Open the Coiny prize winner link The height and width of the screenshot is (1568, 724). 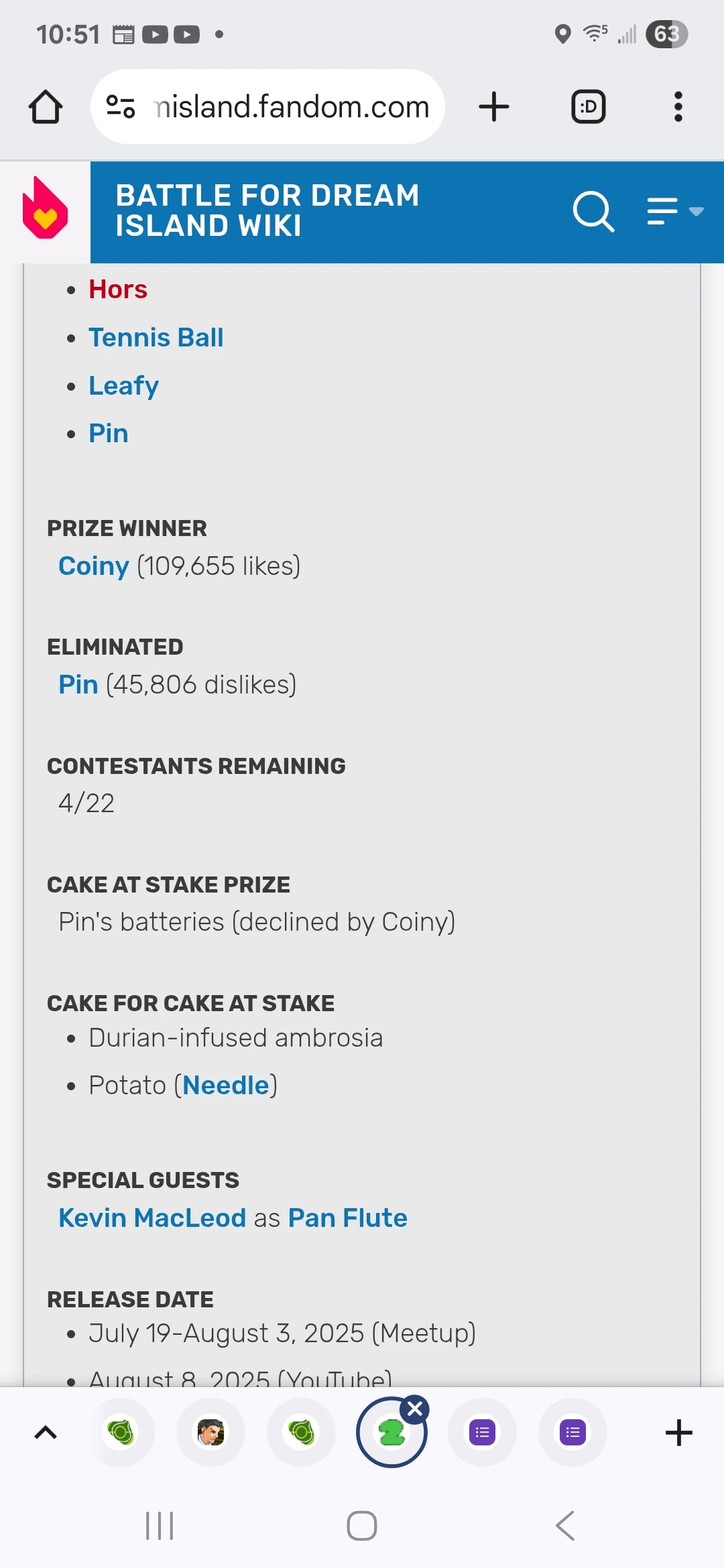pos(93,566)
